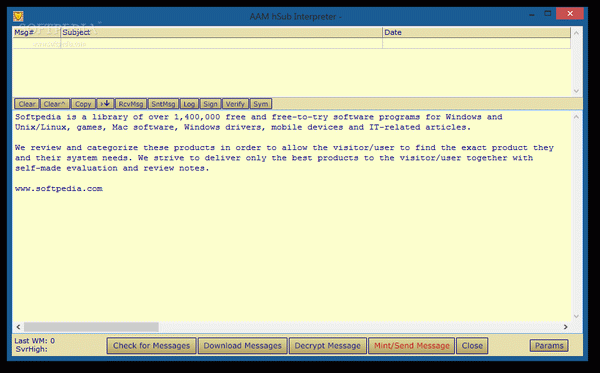Click the Clear button in the toolbar
Screen dimensions: 600x373
(x=27, y=104)
